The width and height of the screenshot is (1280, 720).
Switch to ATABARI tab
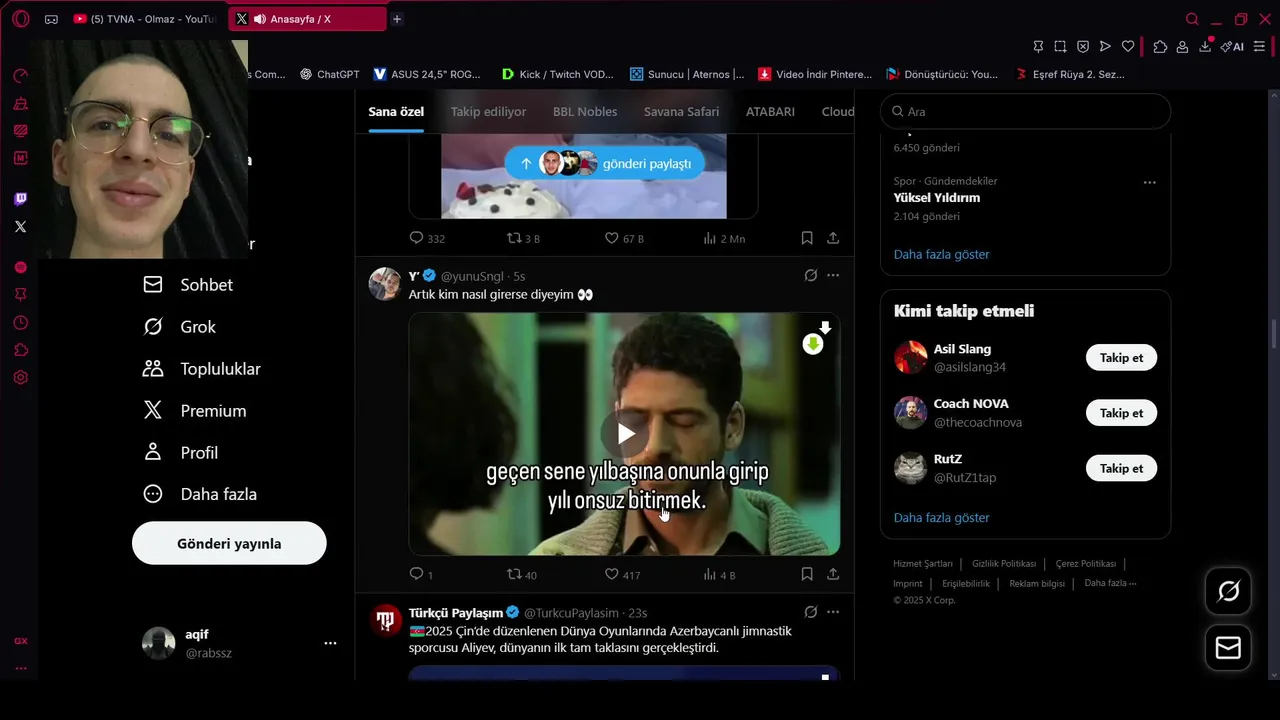click(x=770, y=111)
